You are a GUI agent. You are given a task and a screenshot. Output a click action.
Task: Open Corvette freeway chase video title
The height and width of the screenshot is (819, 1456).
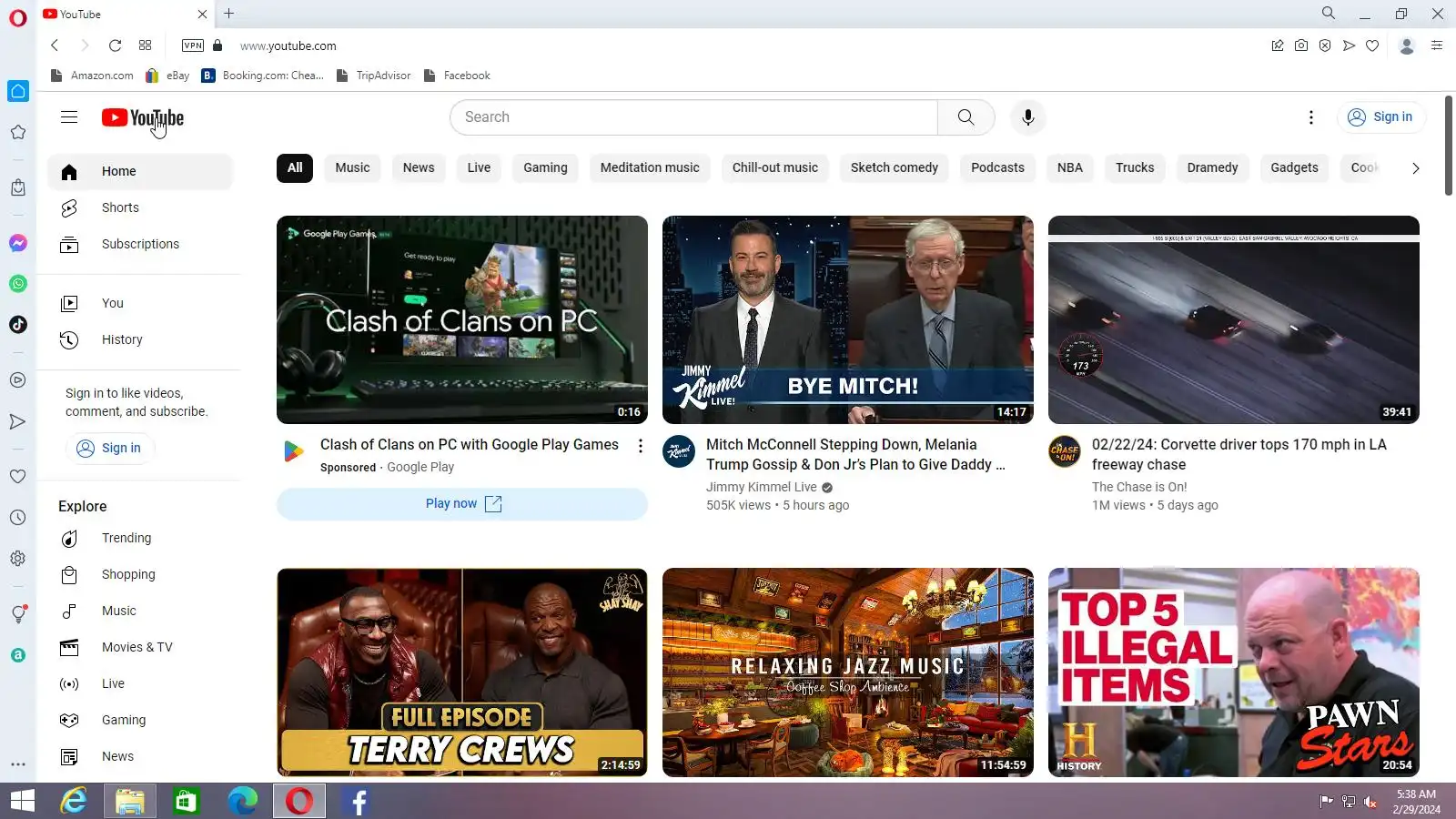tap(1239, 454)
